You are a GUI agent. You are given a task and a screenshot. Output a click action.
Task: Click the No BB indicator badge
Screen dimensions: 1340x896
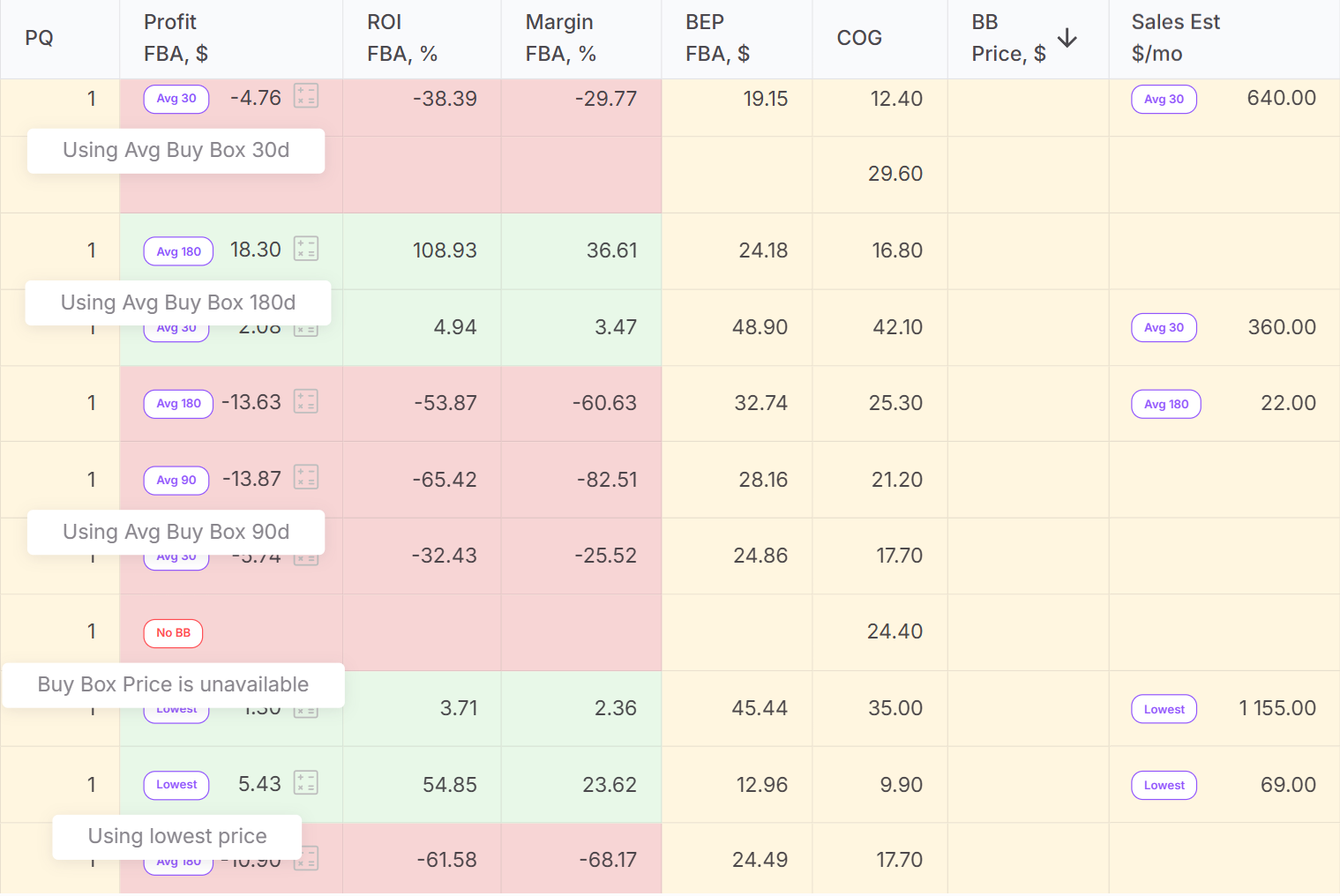click(x=173, y=633)
